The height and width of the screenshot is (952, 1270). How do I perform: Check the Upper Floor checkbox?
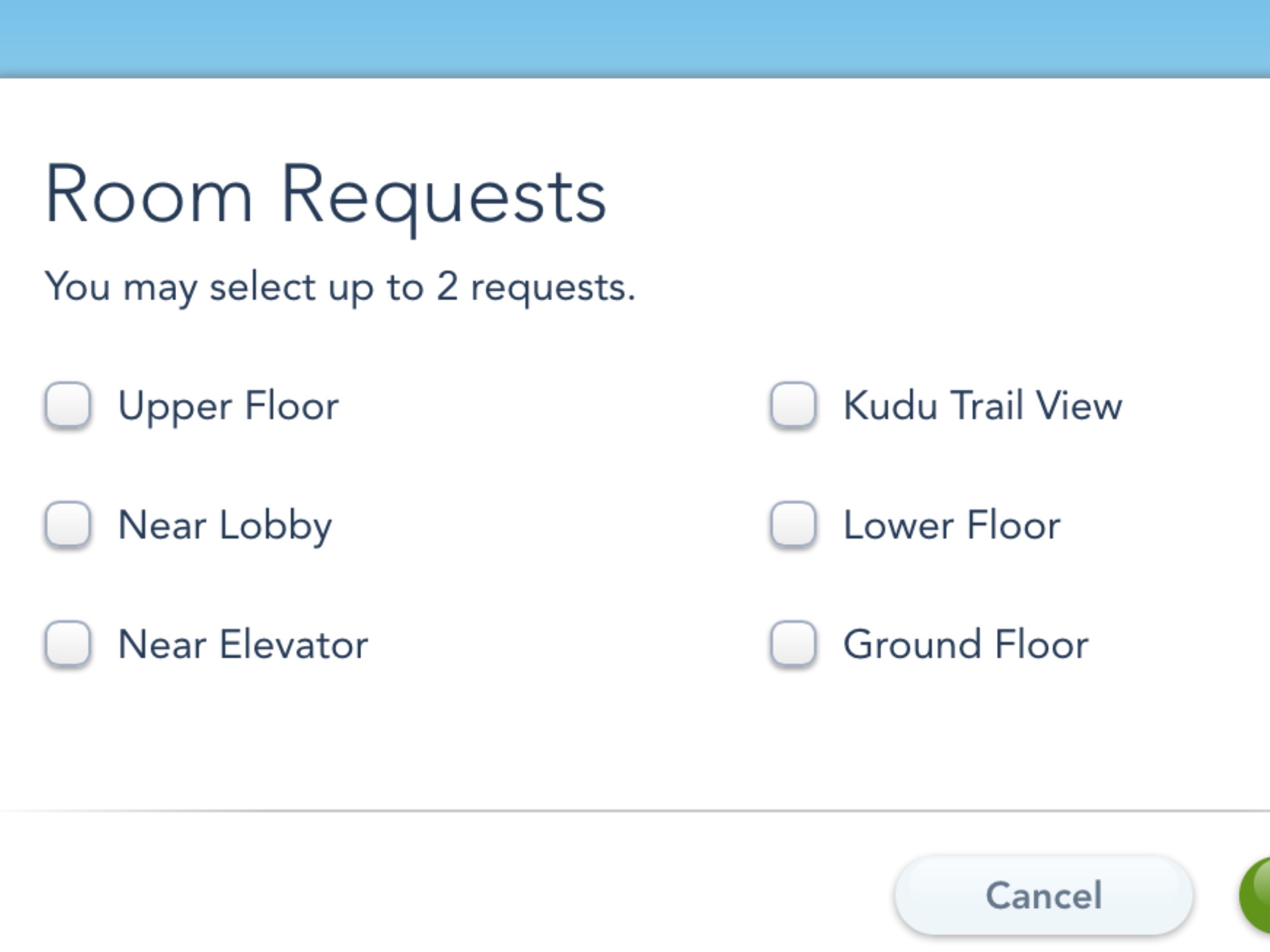point(68,405)
